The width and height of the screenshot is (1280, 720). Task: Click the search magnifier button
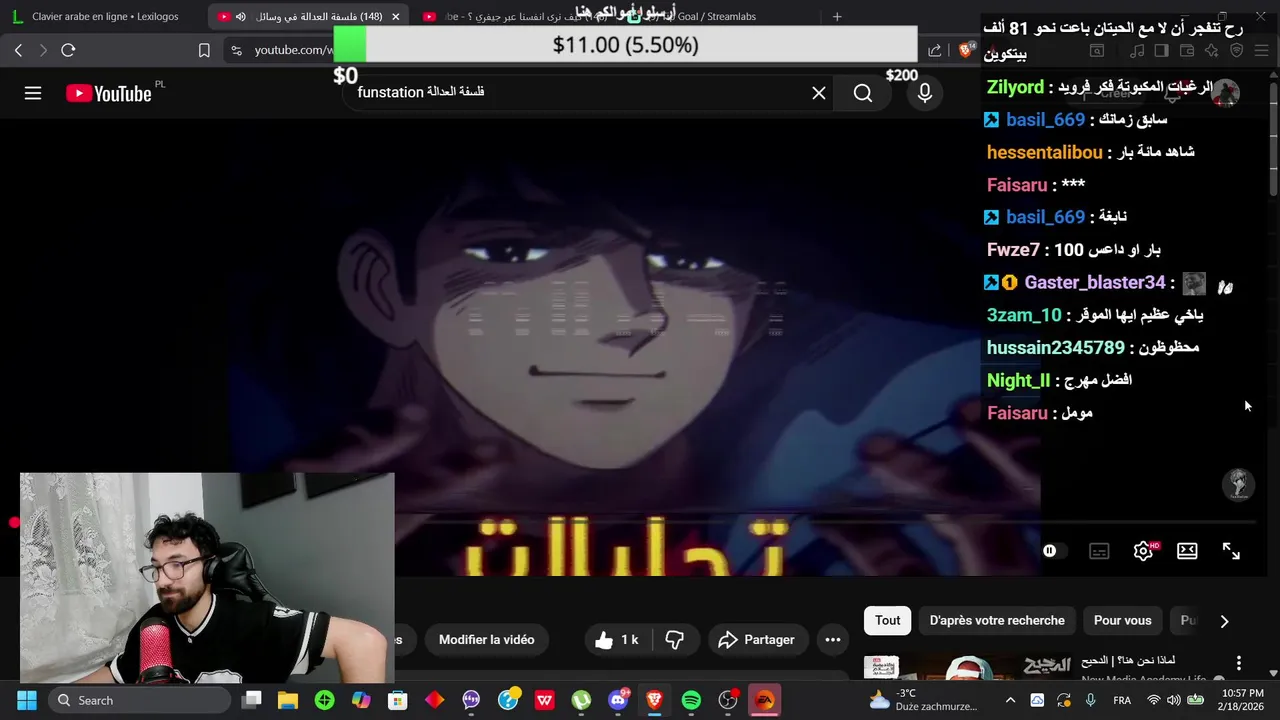coord(863,93)
